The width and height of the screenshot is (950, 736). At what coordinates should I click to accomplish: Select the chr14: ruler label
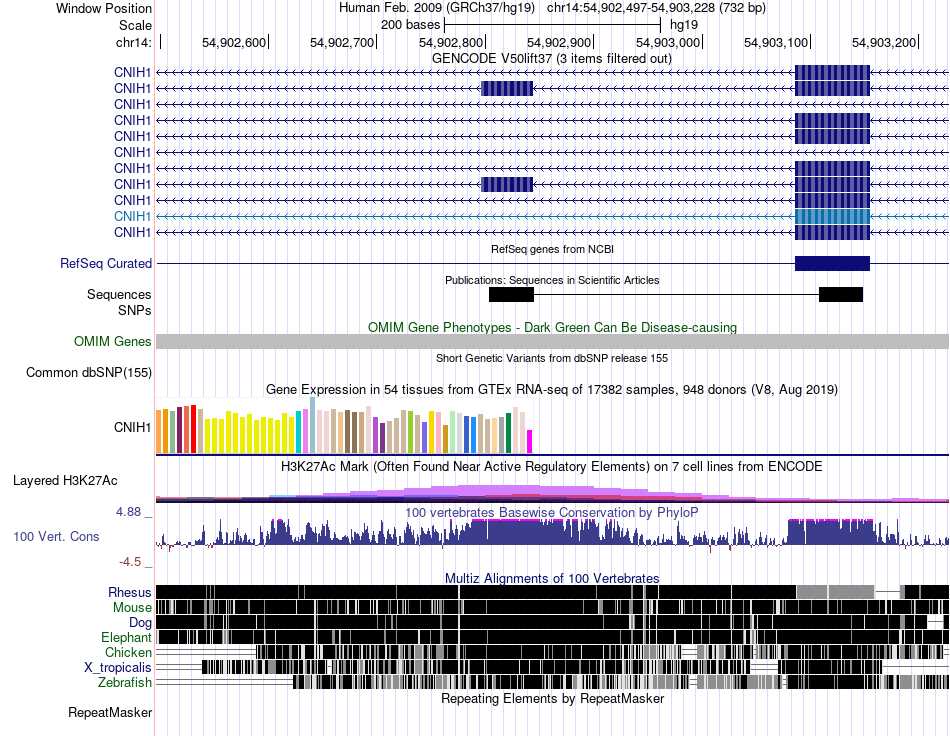pyautogui.click(x=133, y=42)
